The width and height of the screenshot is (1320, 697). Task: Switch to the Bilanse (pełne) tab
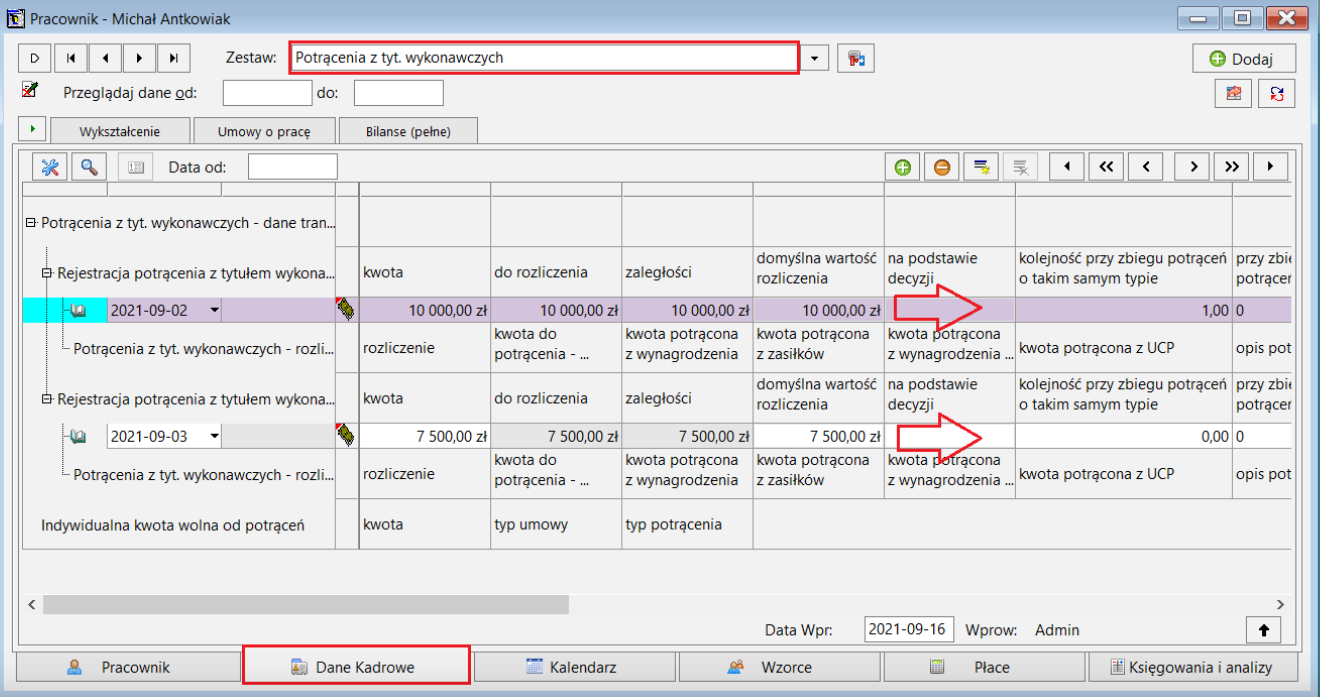point(408,131)
